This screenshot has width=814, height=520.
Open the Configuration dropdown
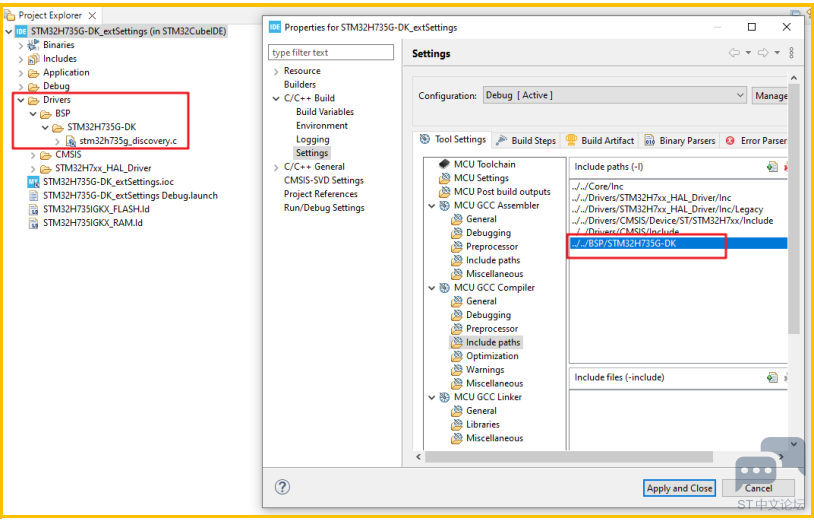(x=615, y=95)
